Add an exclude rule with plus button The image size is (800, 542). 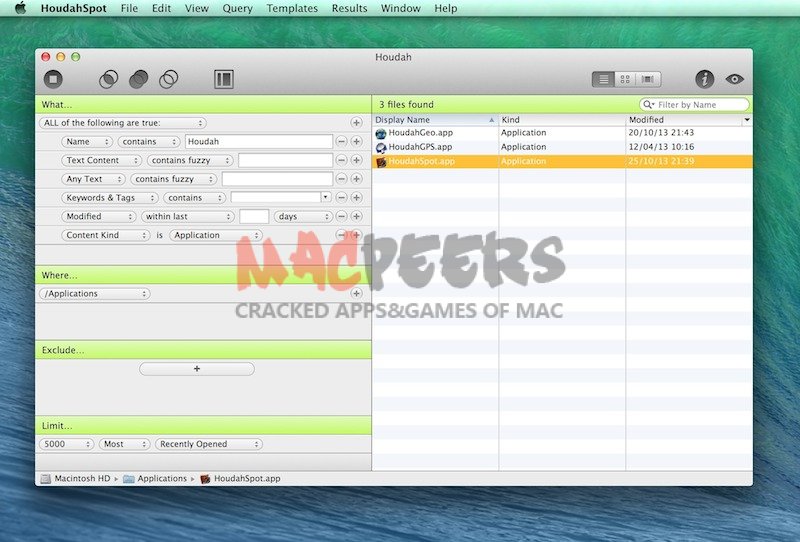coord(196,368)
